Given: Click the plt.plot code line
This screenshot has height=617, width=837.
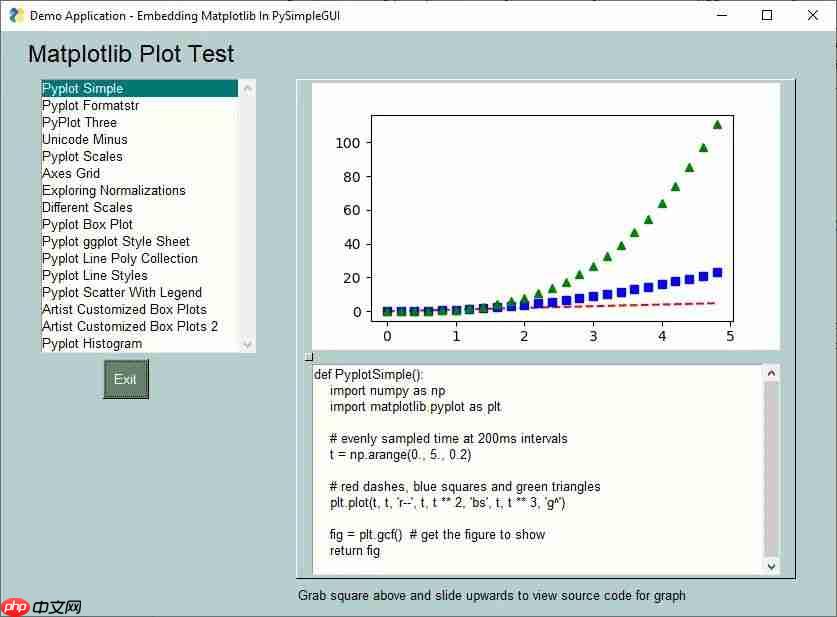Looking at the screenshot, I should 447,502.
